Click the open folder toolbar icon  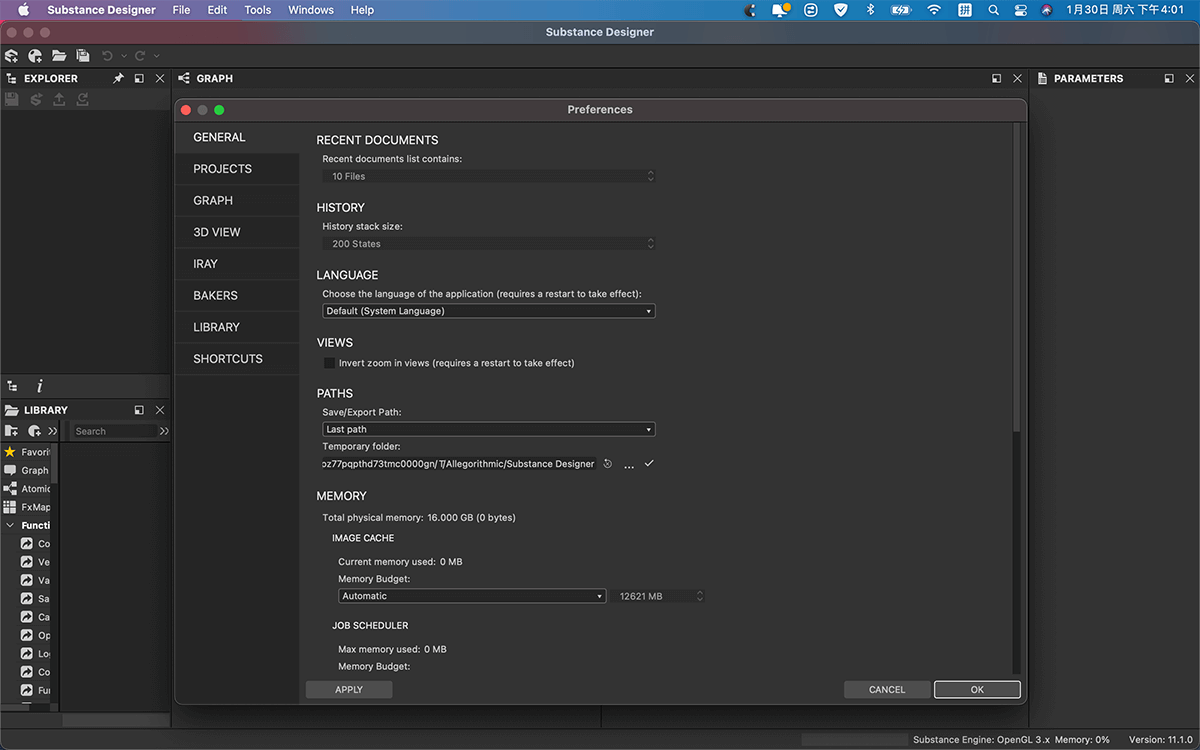coord(59,56)
